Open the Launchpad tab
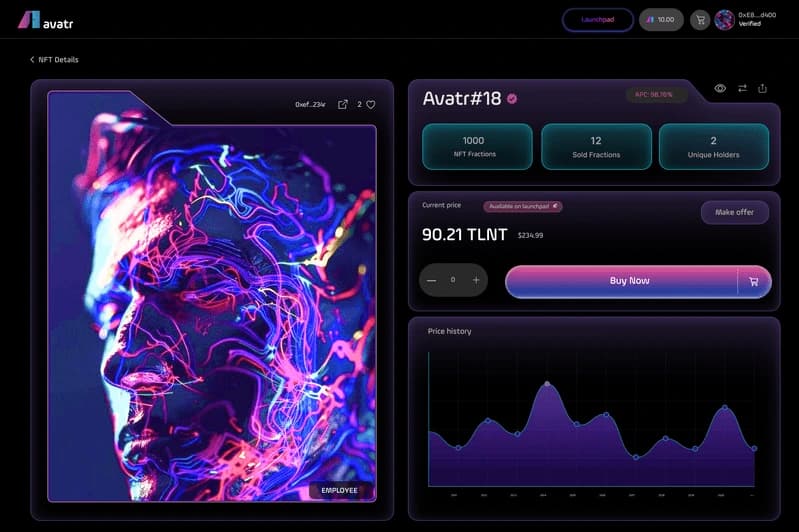 pos(598,19)
